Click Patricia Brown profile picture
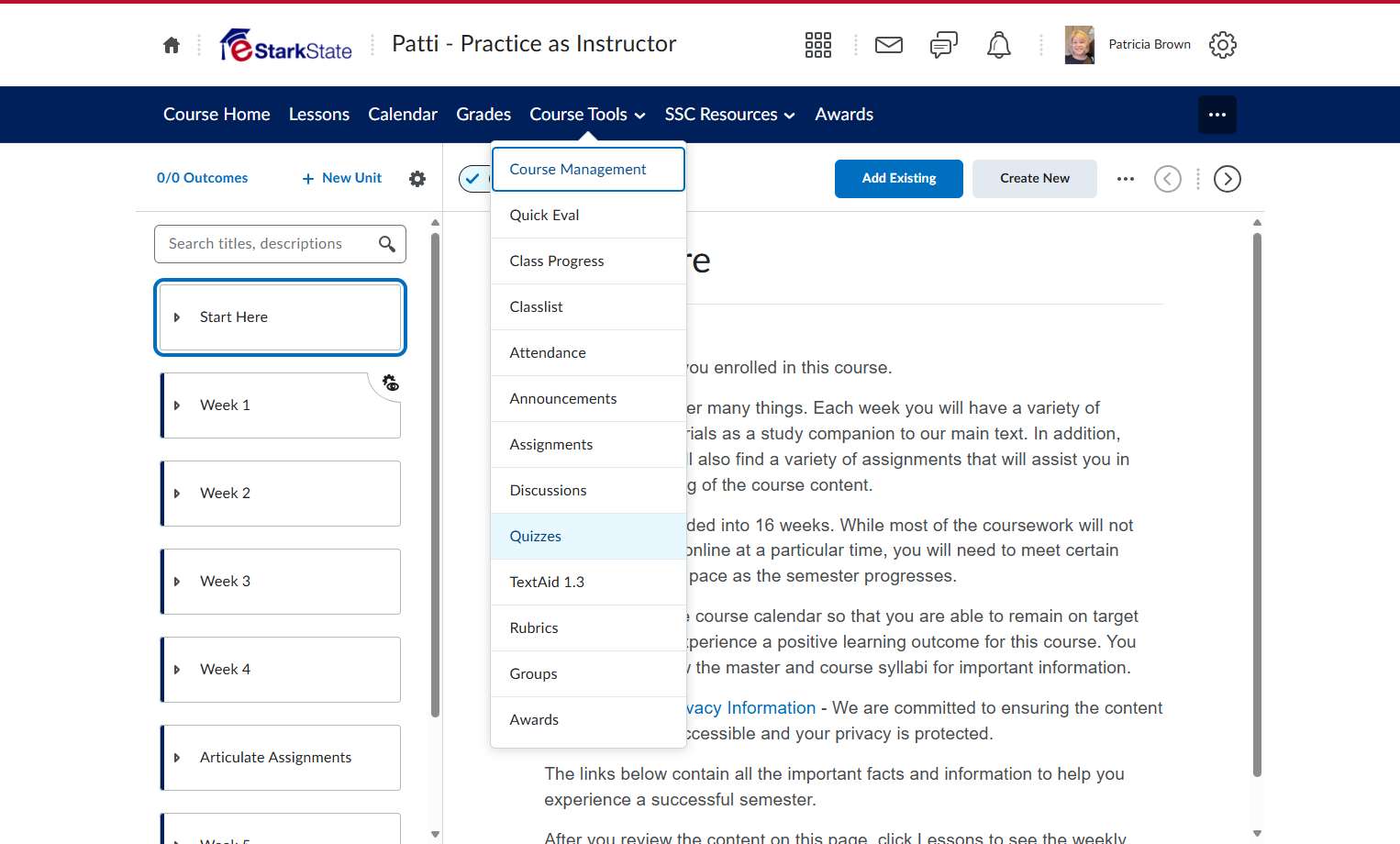The height and width of the screenshot is (844, 1400). coord(1080,45)
